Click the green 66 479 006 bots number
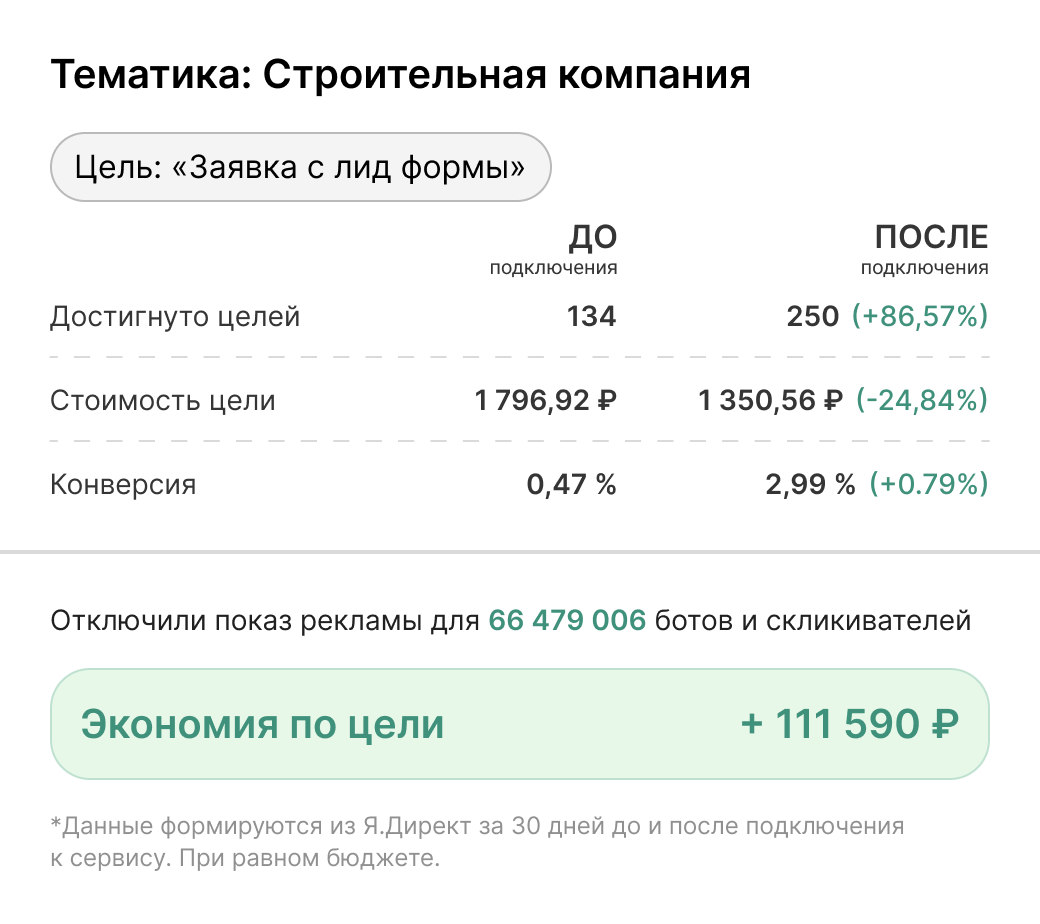 [567, 621]
